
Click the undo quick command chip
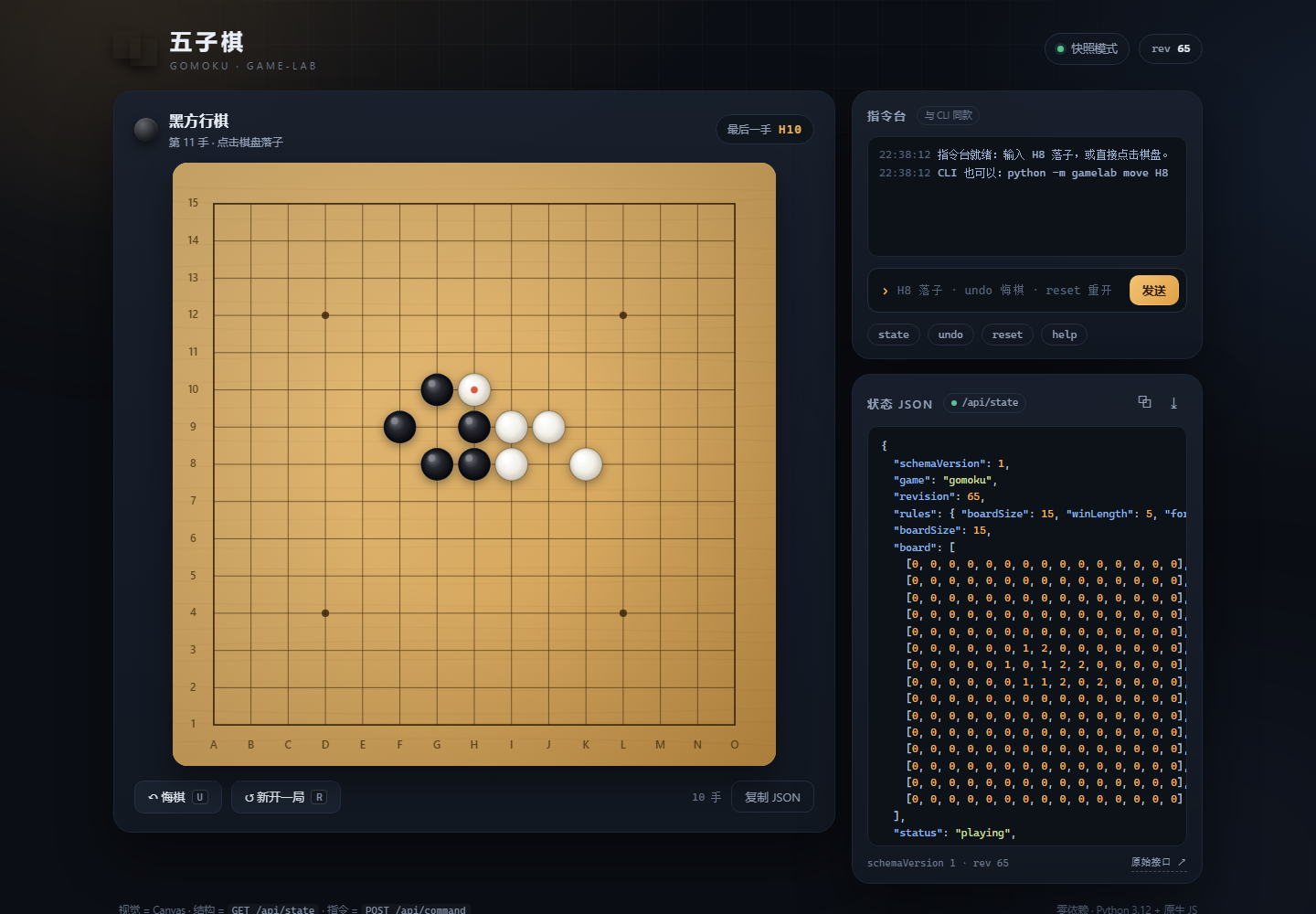tap(950, 335)
